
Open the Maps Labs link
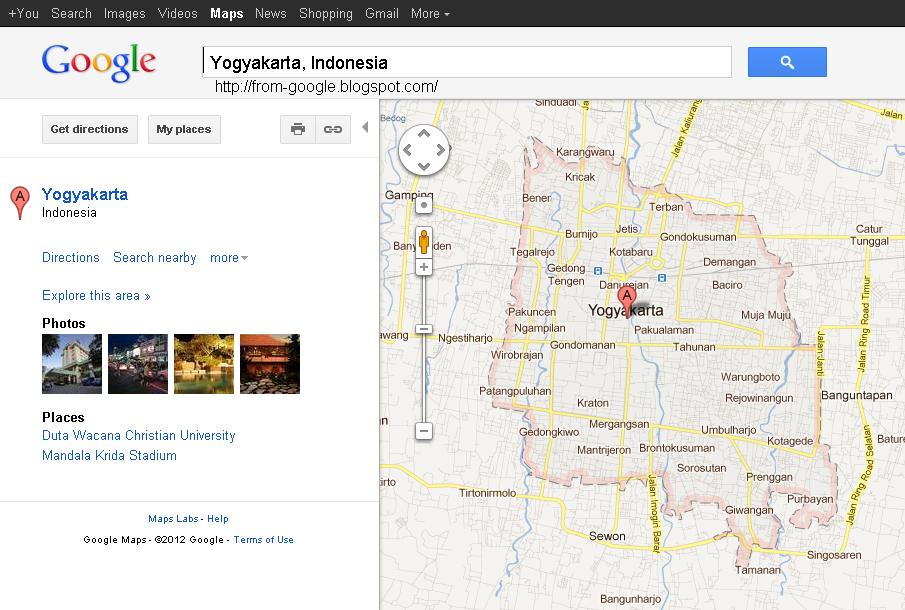pyautogui.click(x=173, y=519)
